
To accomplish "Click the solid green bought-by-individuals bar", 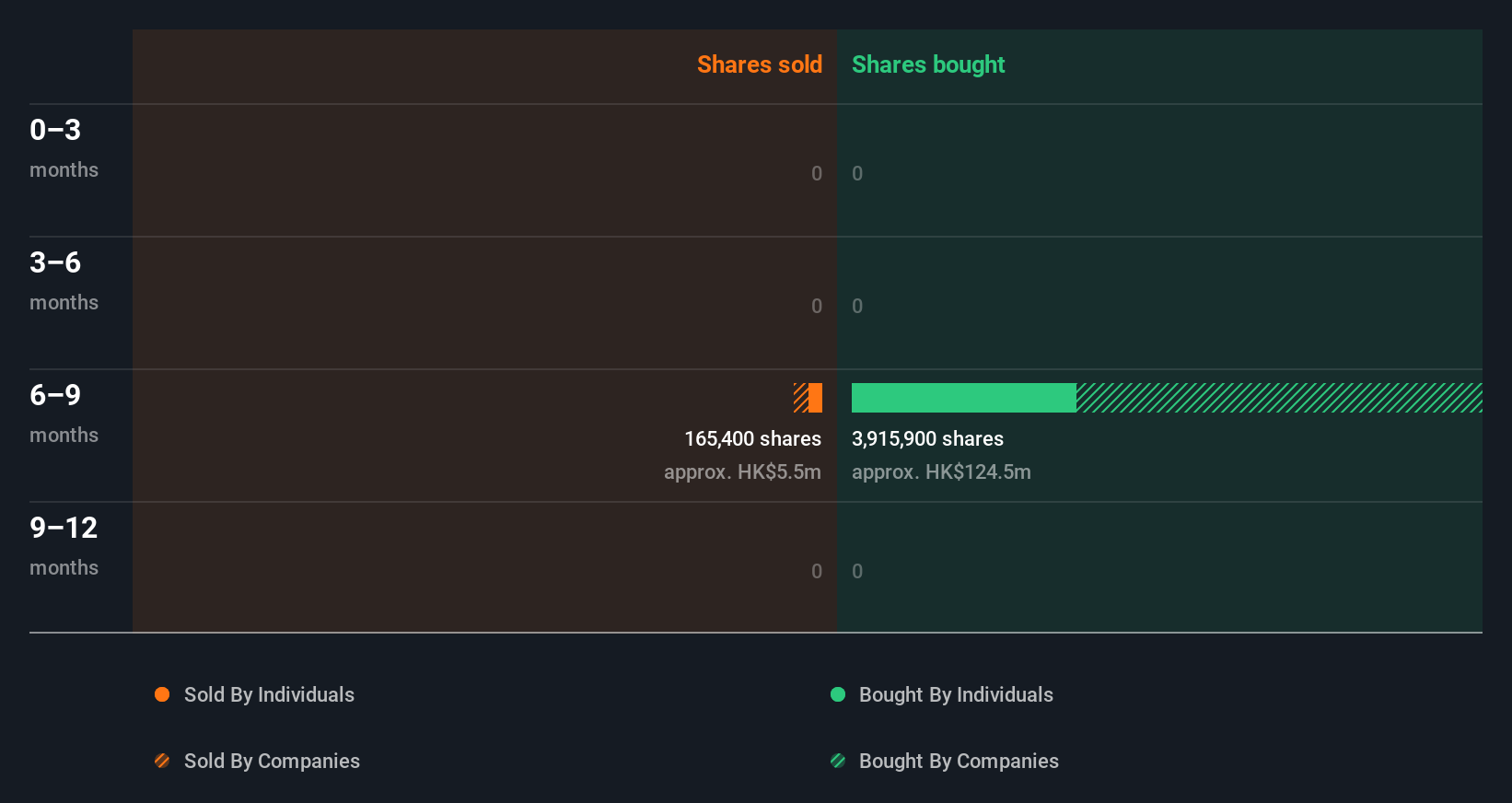I will pyautogui.click(x=964, y=398).
